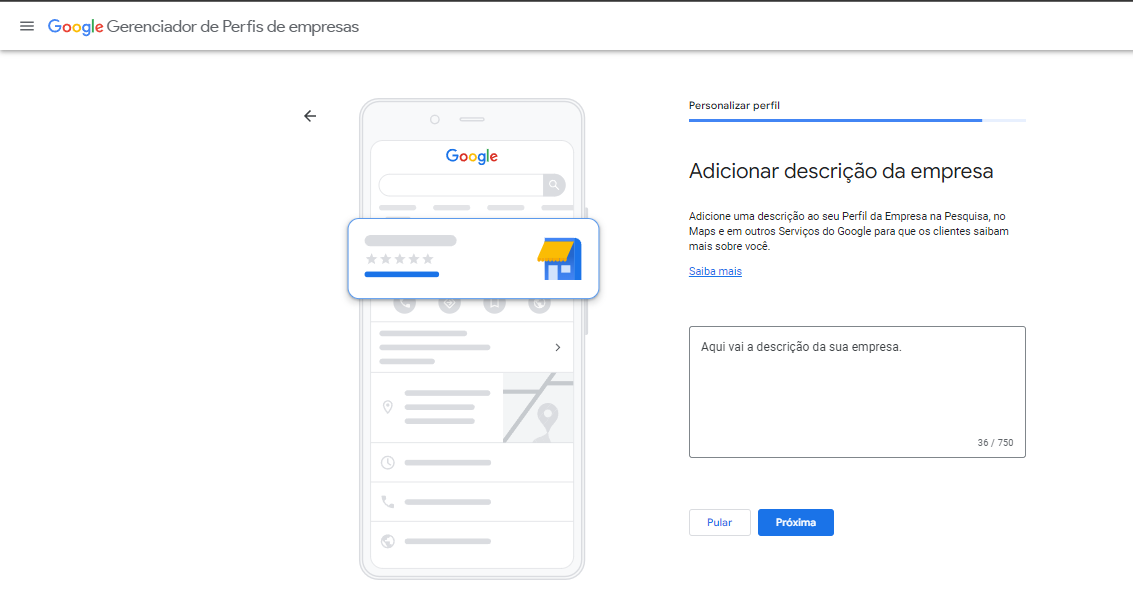Click the Gerenciador de Perfis de empresas title
Screen dimensions: 1133x600
pyautogui.click(x=233, y=27)
